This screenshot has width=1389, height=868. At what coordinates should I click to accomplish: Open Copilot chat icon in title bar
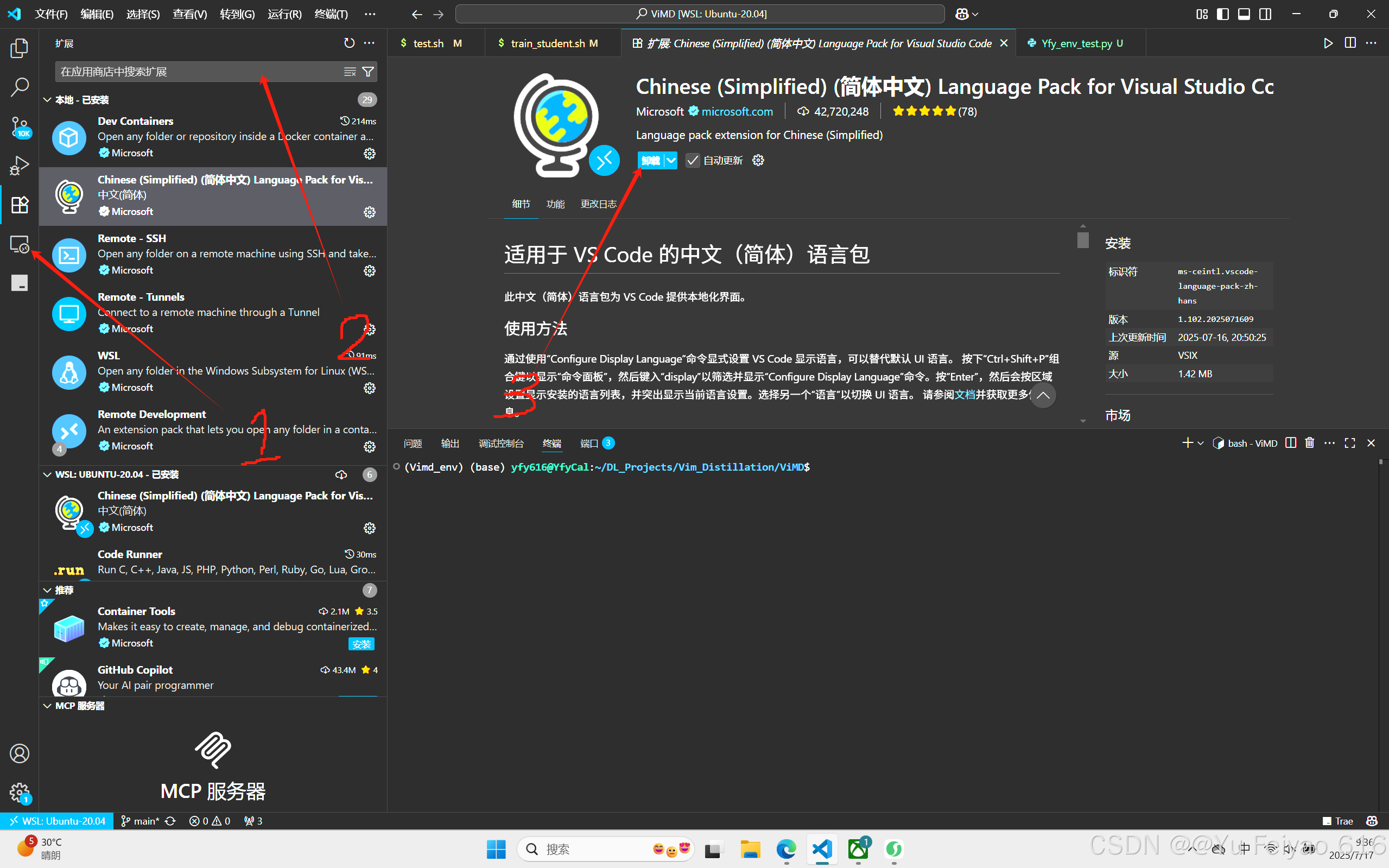coord(962,14)
